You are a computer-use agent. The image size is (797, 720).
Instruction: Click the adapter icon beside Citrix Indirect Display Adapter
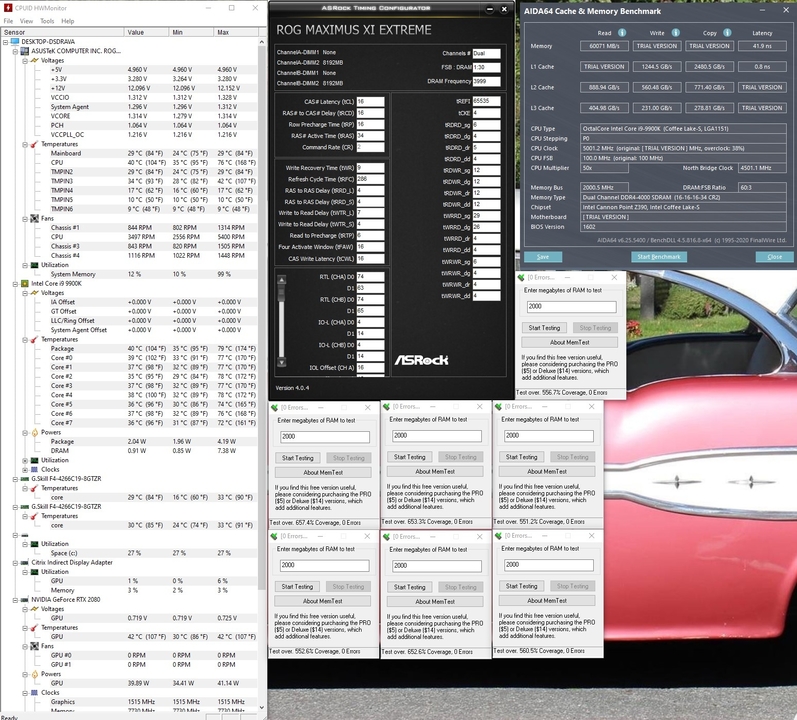(x=24, y=562)
